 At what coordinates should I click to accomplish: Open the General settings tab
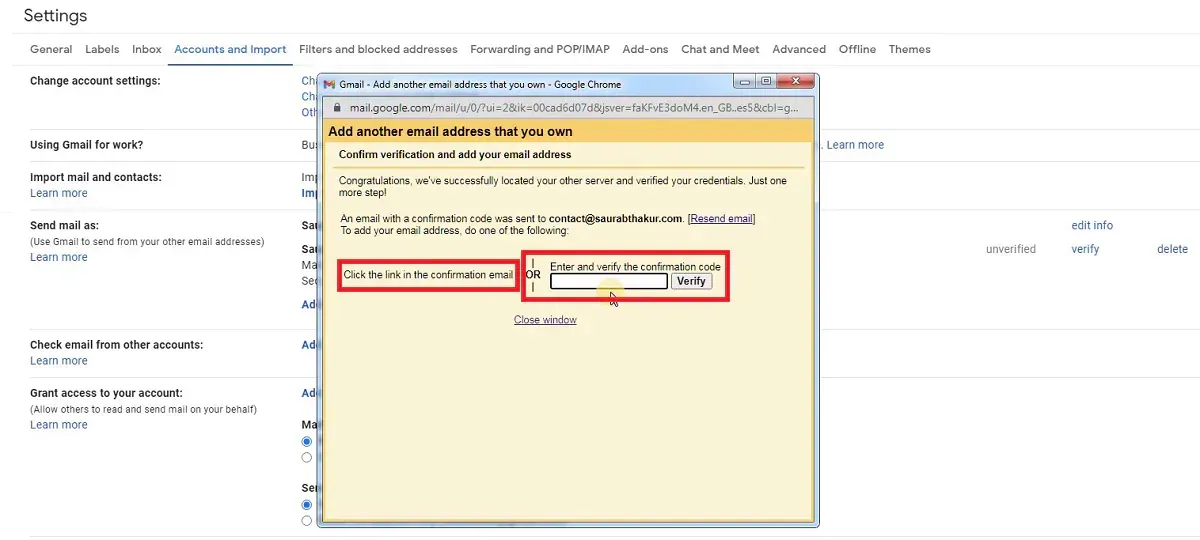point(51,49)
